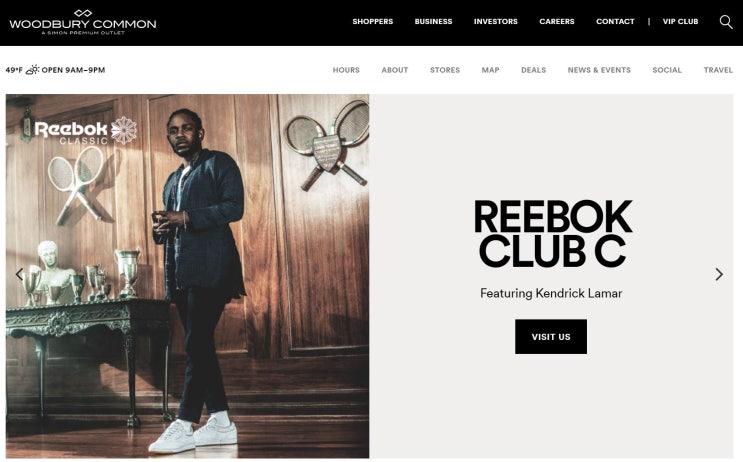Open the Shoppers menu
The image size is (743, 462).
[x=373, y=21]
